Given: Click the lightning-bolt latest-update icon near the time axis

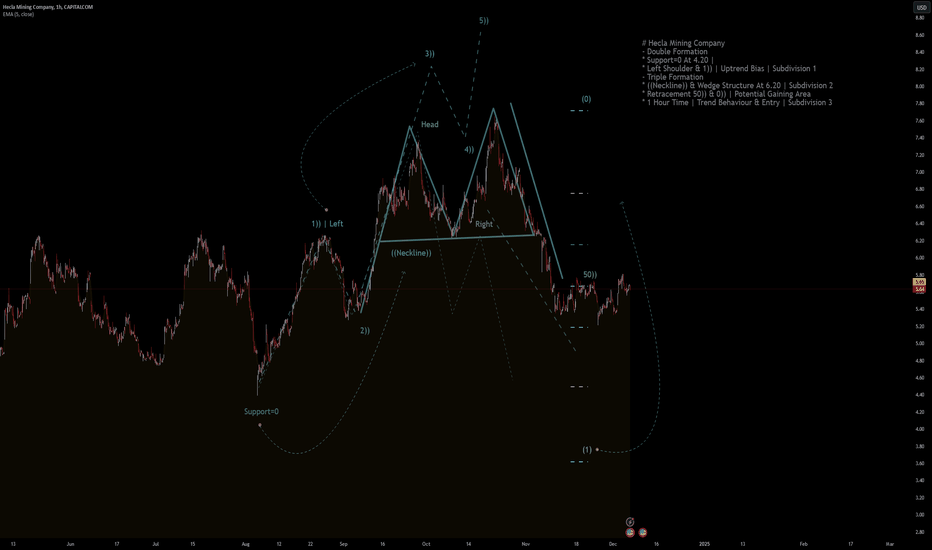Looking at the screenshot, I should coord(630,521).
